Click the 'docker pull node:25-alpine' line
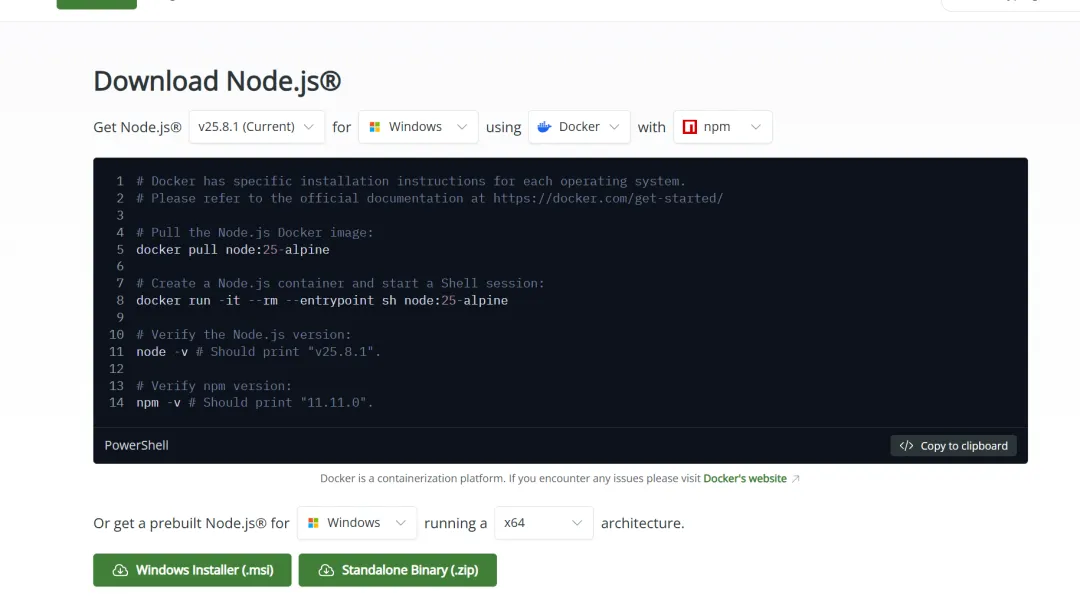The image size is (1080, 612). [233, 249]
